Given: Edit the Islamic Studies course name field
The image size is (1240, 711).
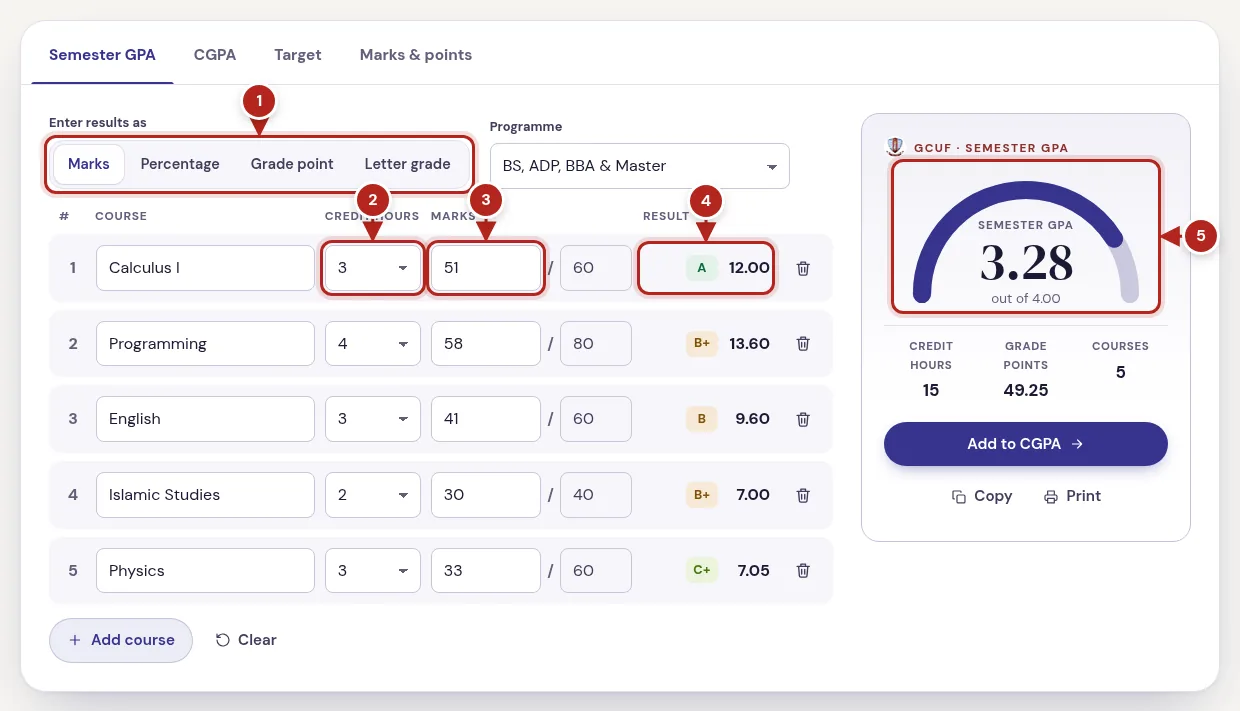Looking at the screenshot, I should (205, 495).
